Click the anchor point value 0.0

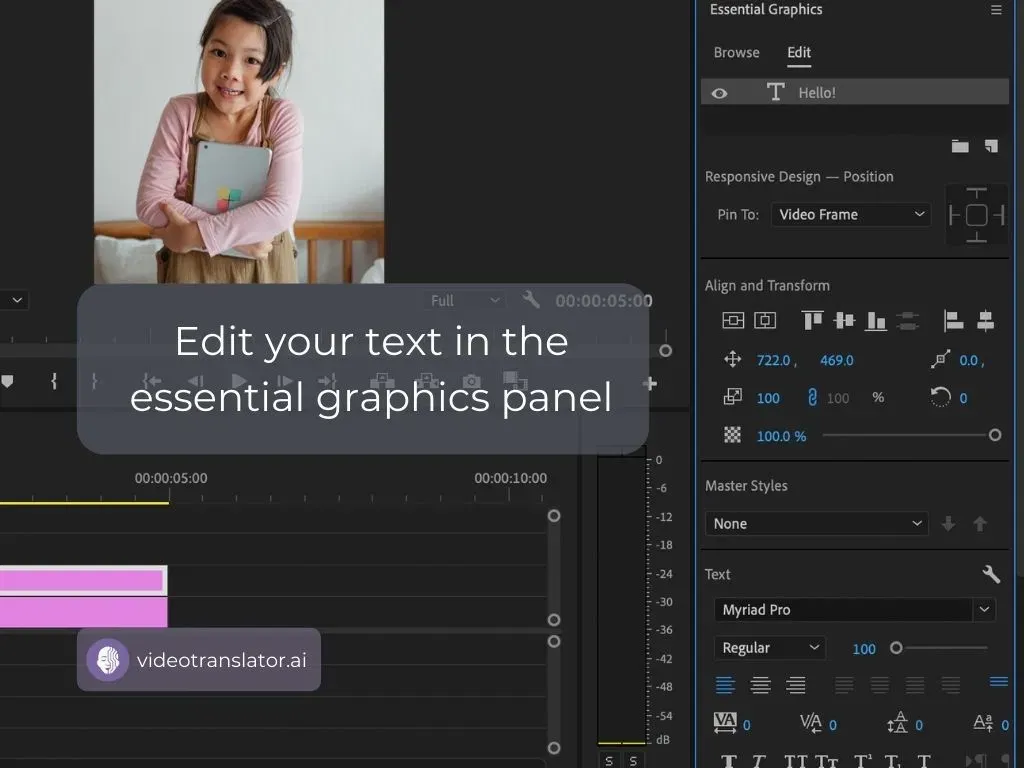click(x=968, y=360)
